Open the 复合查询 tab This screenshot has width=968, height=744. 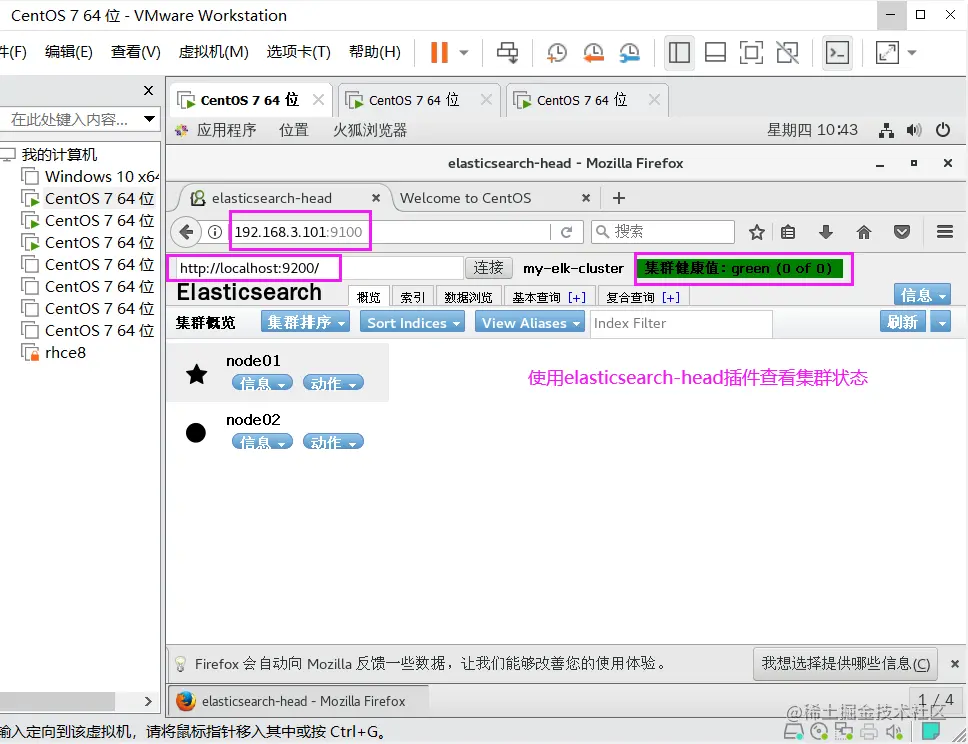click(643, 297)
